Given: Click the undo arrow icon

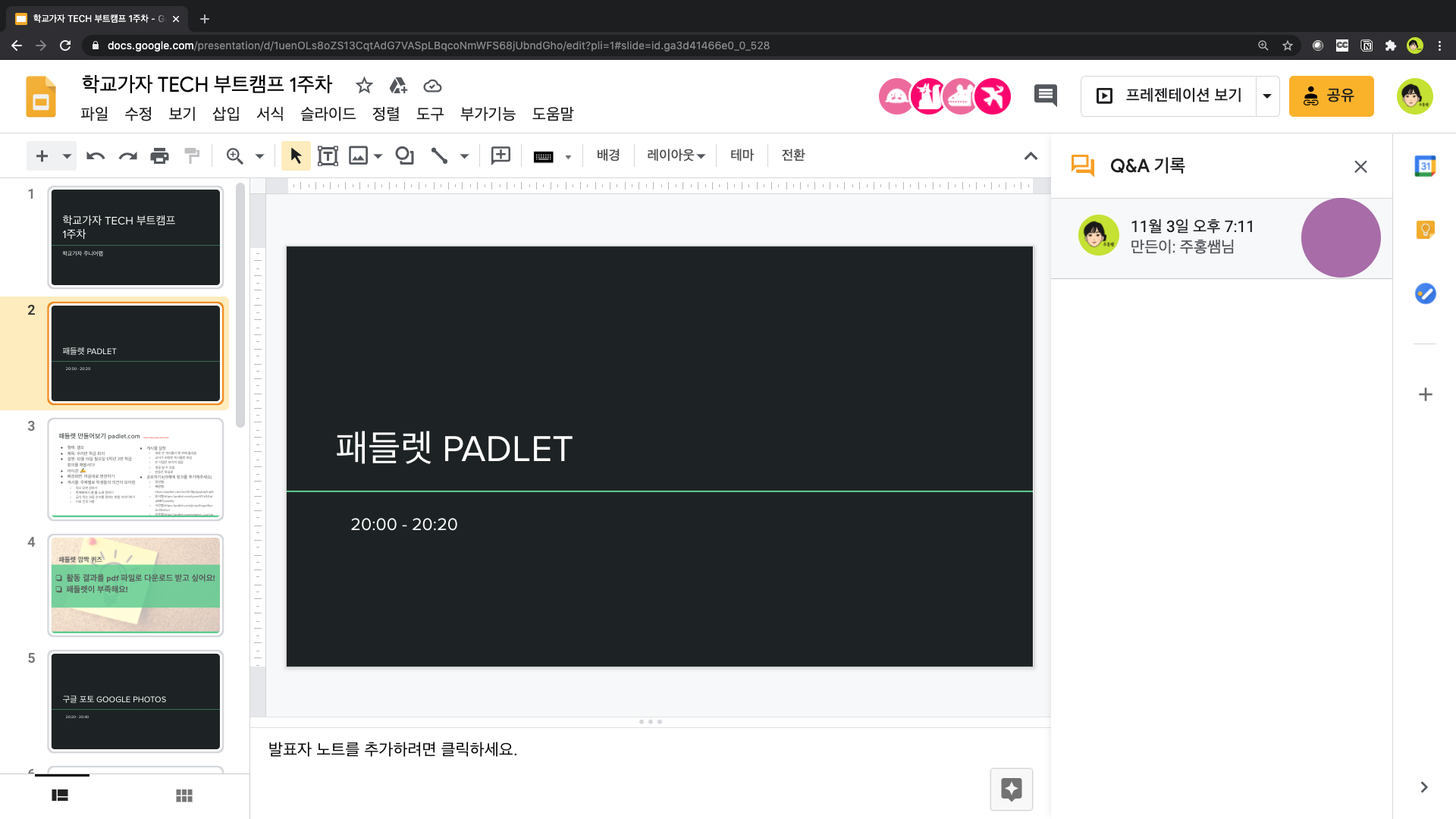Looking at the screenshot, I should (96, 156).
